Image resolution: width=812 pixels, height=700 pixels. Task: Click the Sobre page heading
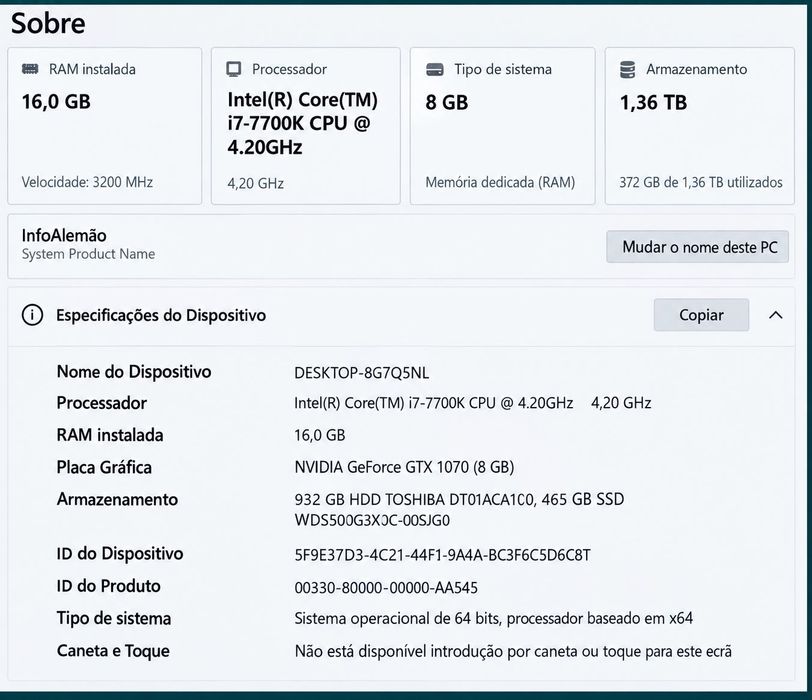click(48, 23)
